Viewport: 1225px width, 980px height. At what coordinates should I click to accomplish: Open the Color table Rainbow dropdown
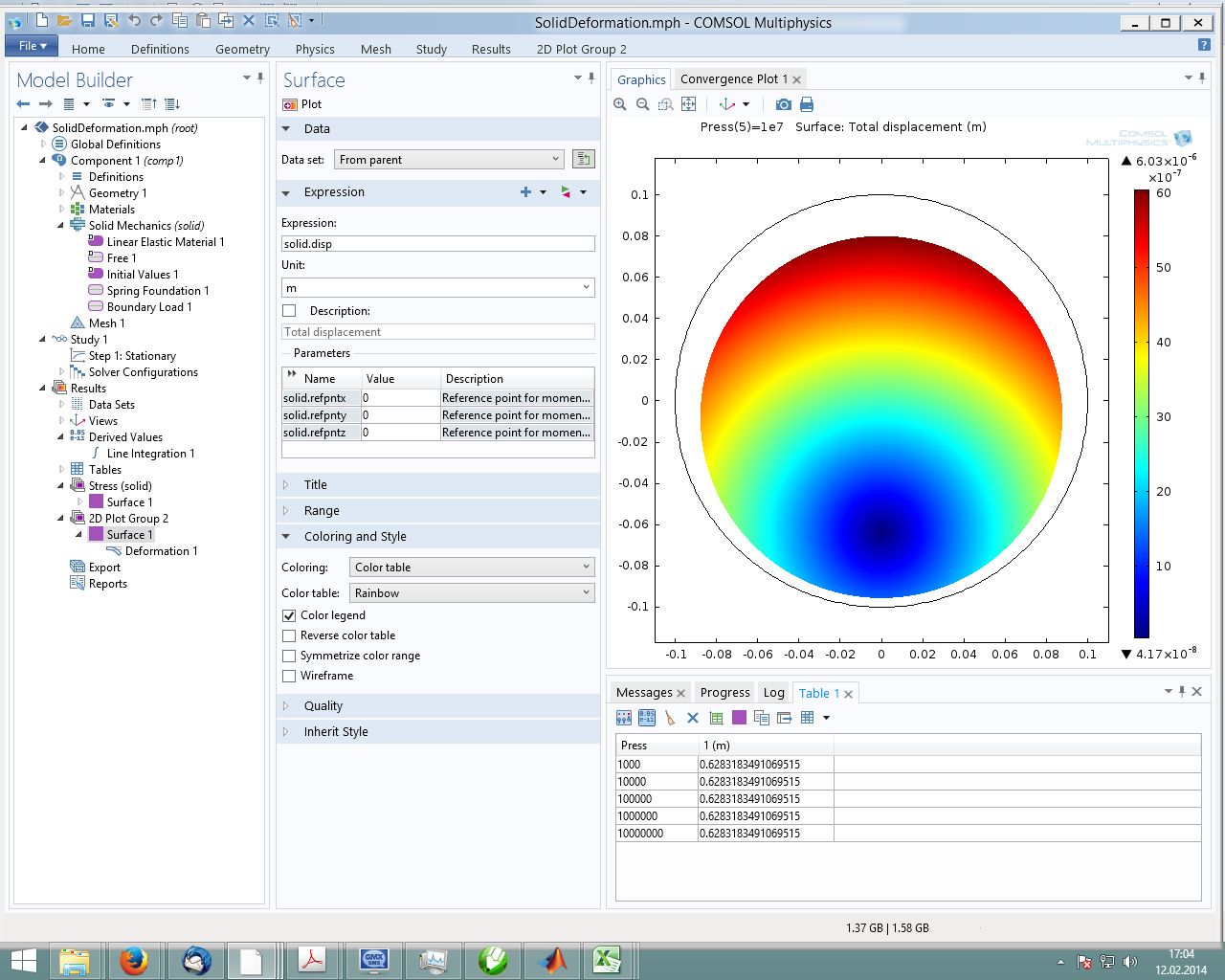pyautogui.click(x=472, y=593)
